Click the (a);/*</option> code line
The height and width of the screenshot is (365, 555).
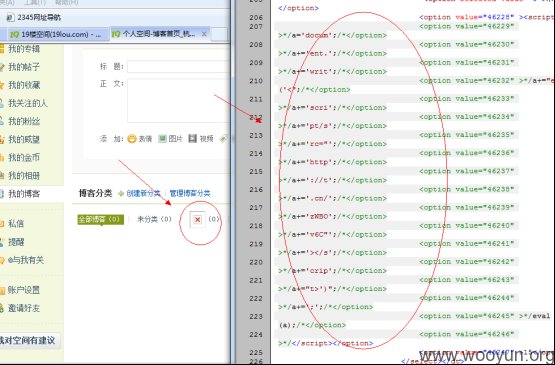pyautogui.click(x=312, y=325)
